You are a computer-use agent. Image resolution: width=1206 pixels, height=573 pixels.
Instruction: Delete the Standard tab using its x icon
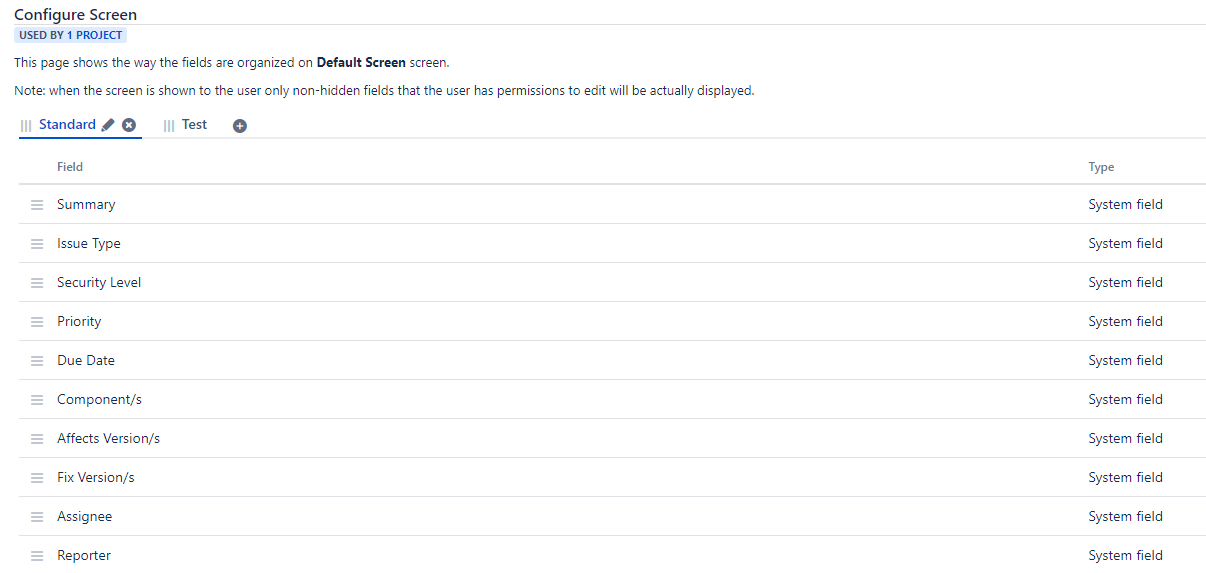click(x=129, y=125)
